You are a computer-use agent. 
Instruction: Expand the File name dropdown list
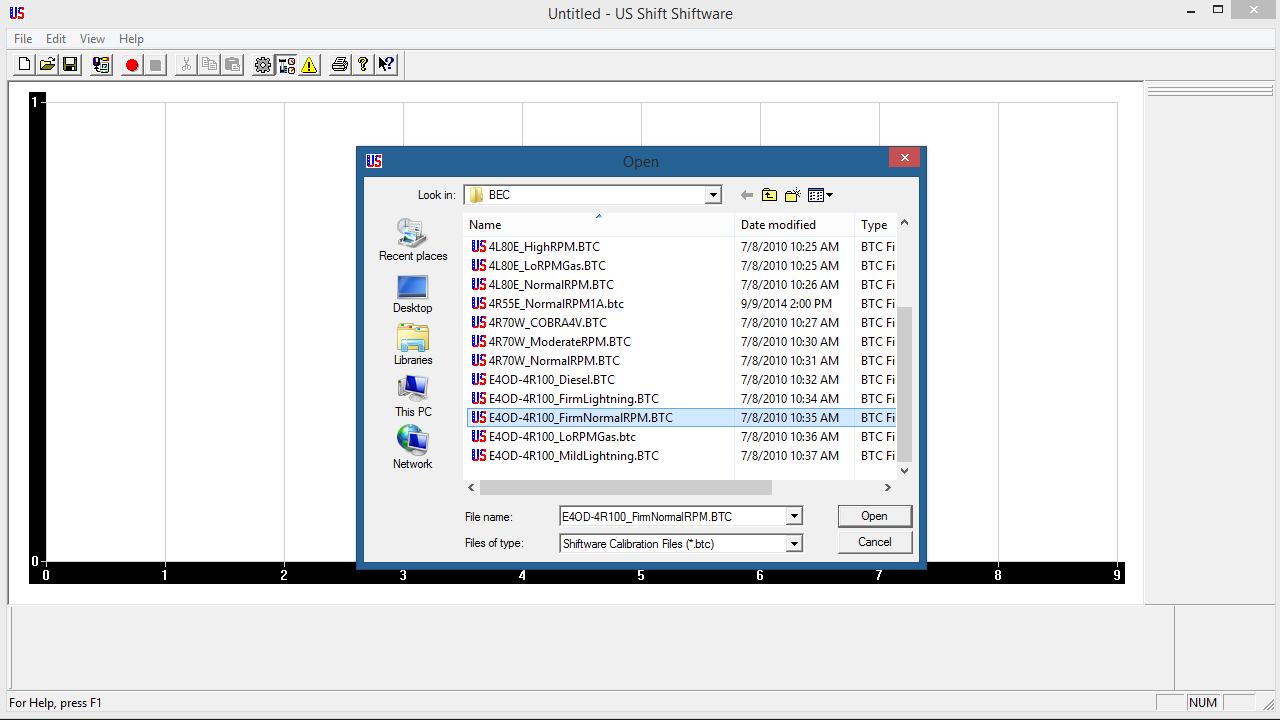click(794, 517)
